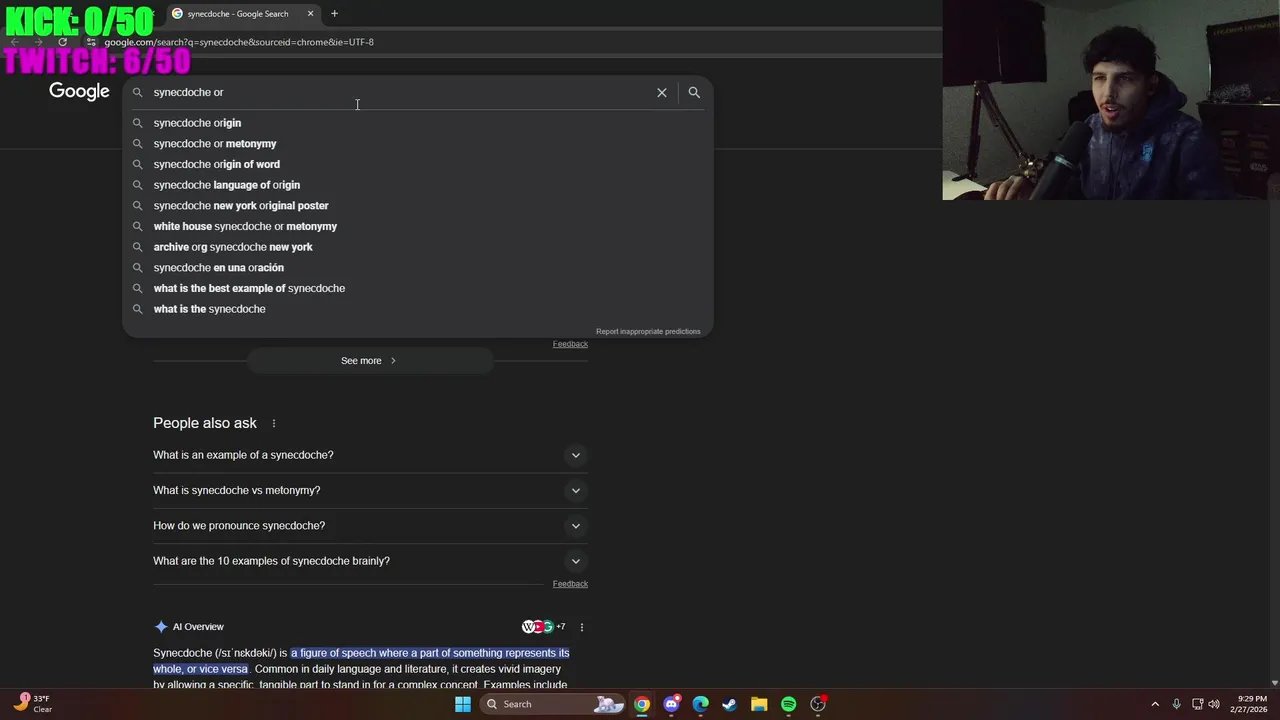Open Spotify from the taskbar
Image resolution: width=1280 pixels, height=720 pixels.
click(x=788, y=704)
